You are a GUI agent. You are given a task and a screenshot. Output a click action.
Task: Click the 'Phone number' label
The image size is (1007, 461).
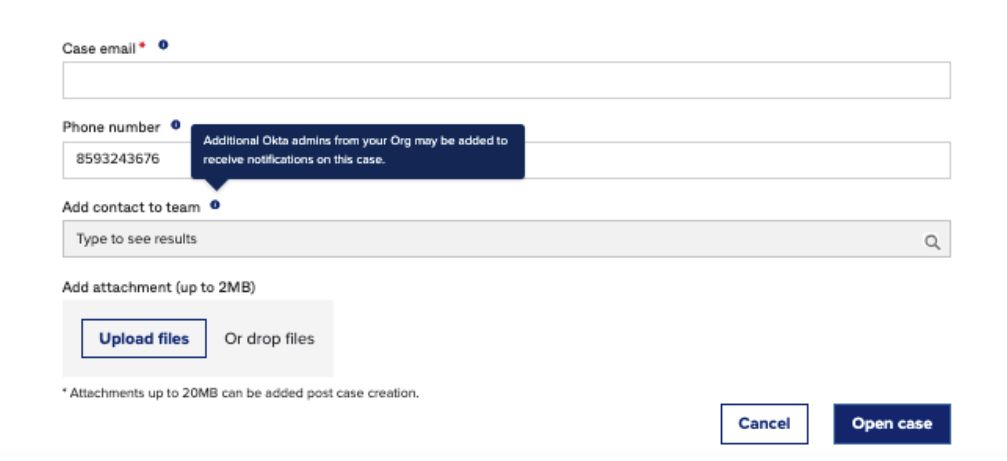click(x=111, y=128)
